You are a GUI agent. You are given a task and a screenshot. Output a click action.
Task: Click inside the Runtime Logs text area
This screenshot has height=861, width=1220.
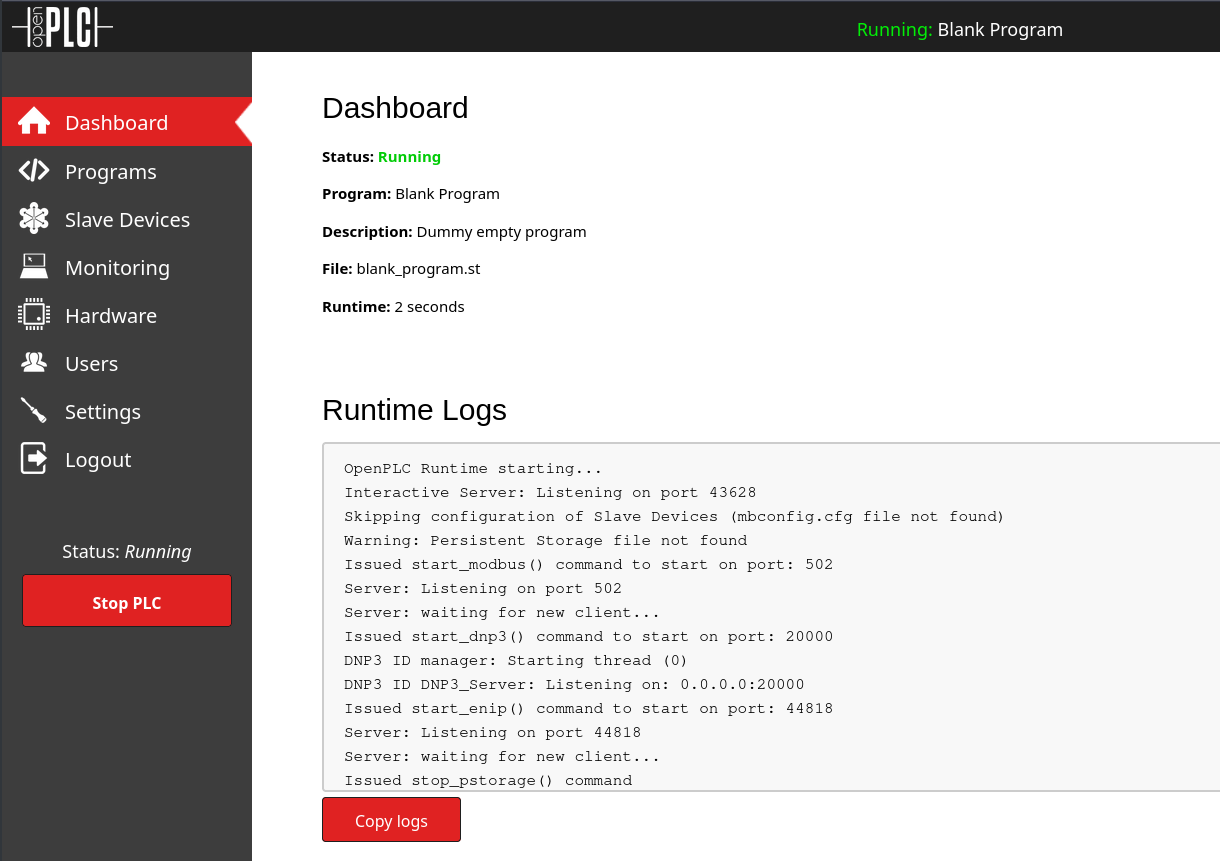pos(771,617)
